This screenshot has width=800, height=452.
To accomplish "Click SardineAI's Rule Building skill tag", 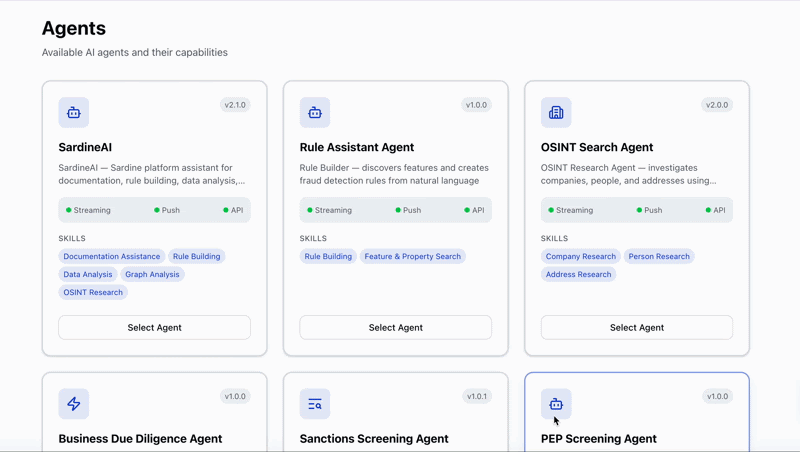I will click(x=196, y=256).
